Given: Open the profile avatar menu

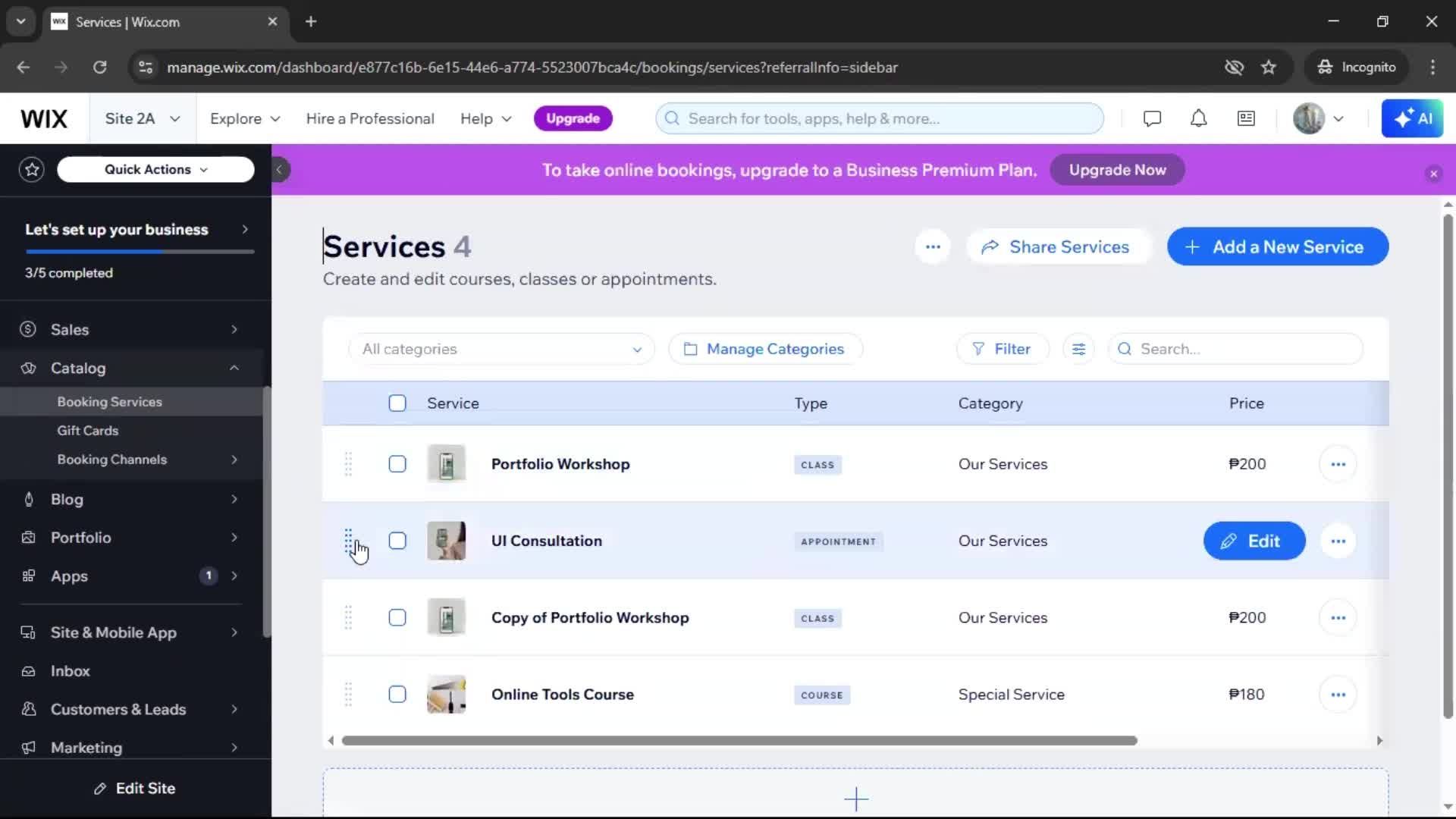Looking at the screenshot, I should pyautogui.click(x=1319, y=119).
